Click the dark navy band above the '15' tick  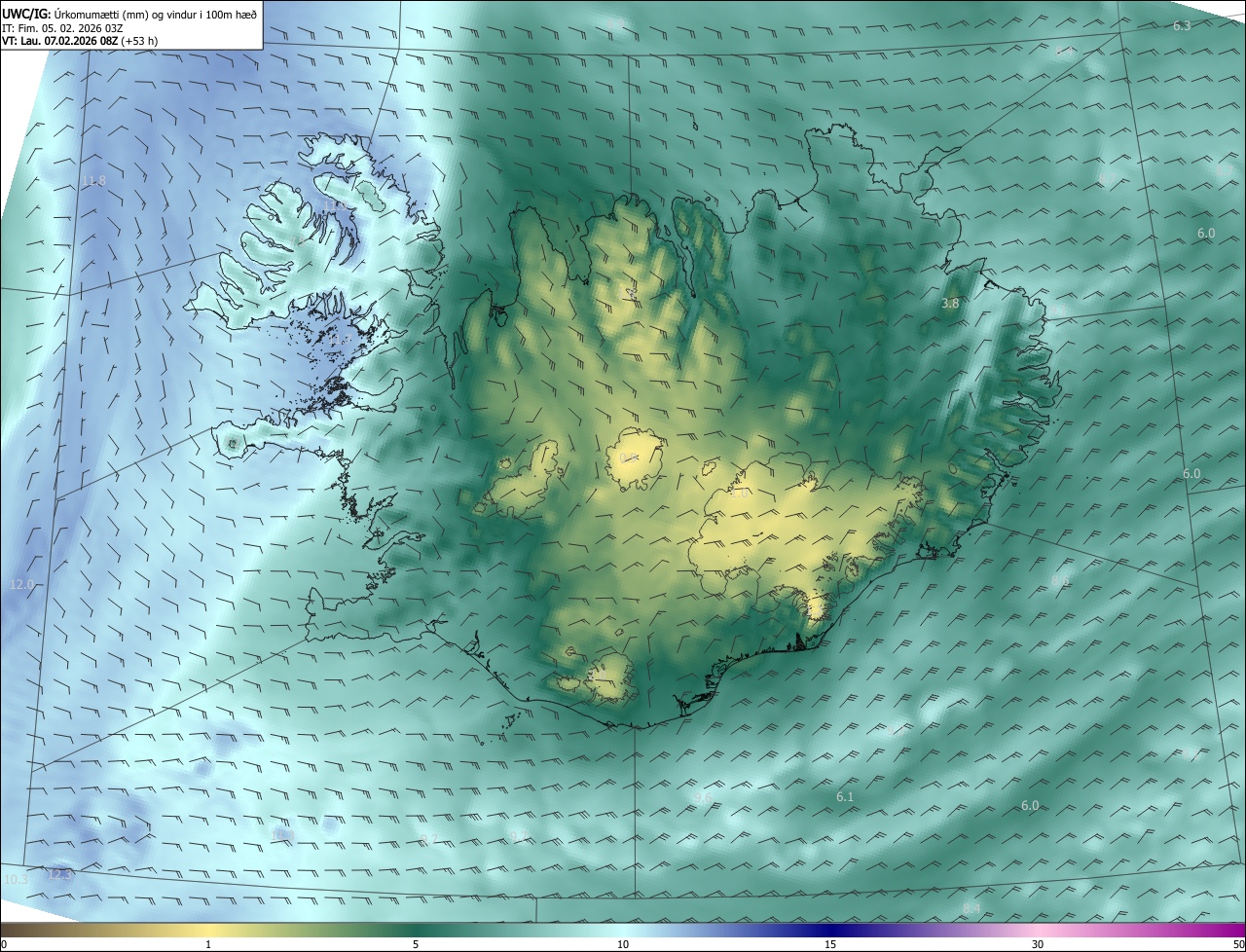pos(830,930)
